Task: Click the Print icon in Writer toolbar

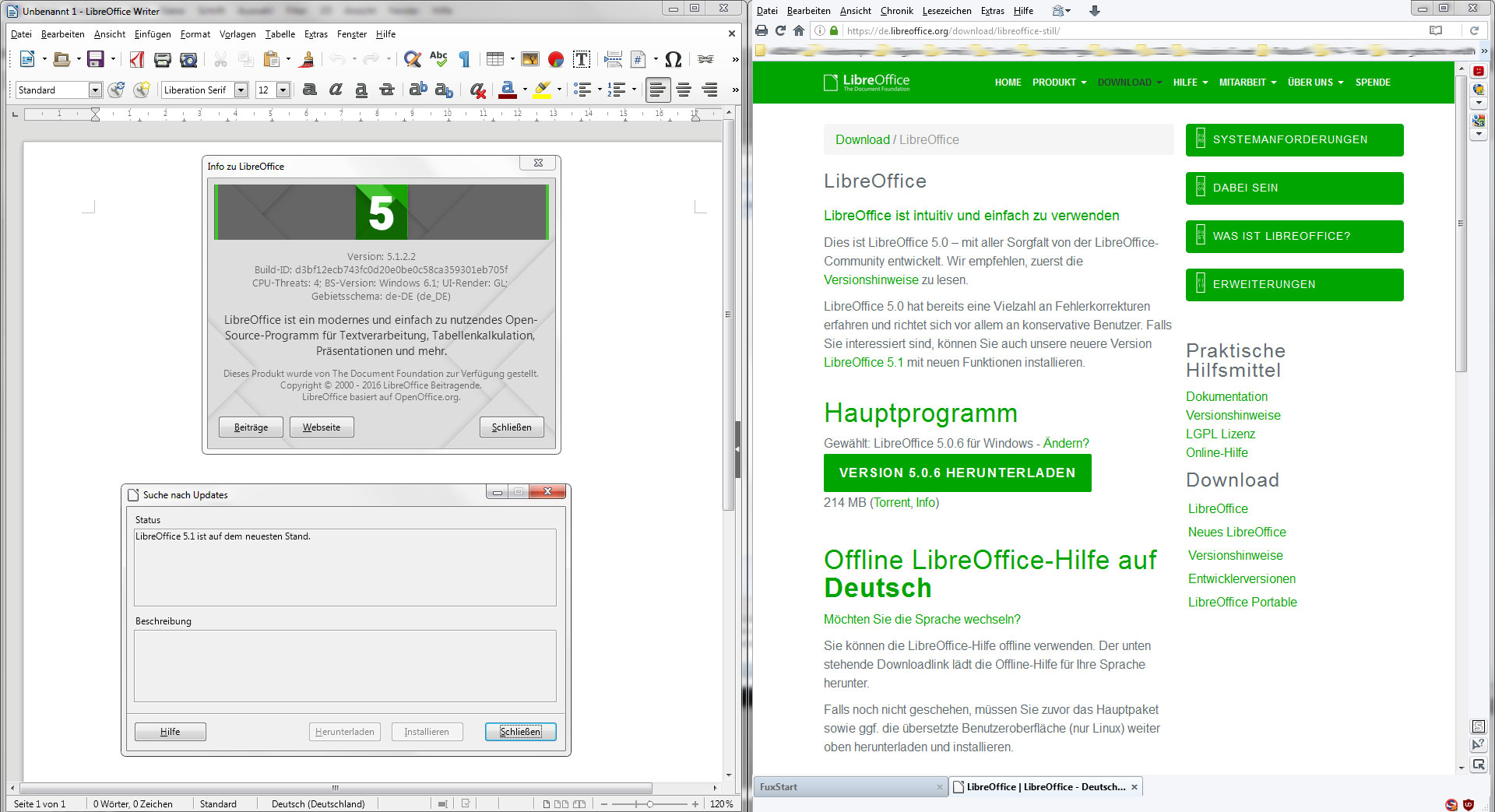Action: click(163, 59)
